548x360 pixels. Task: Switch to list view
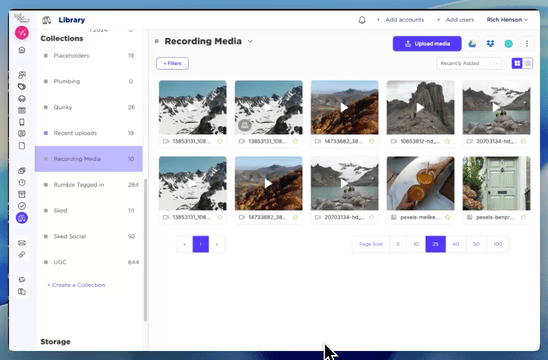(528, 63)
